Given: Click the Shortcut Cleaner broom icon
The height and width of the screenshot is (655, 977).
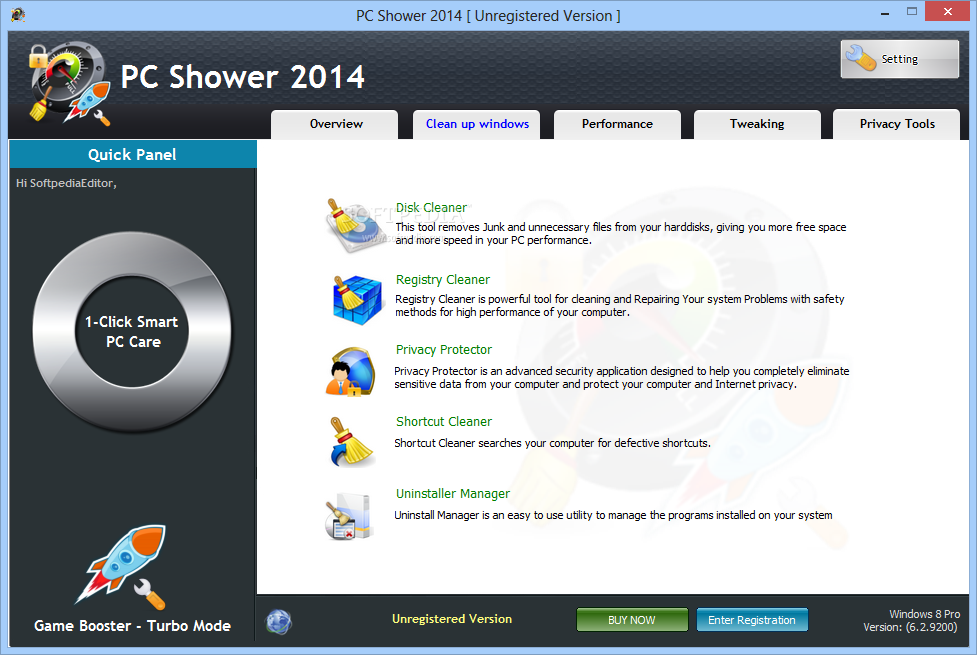Looking at the screenshot, I should [x=351, y=442].
